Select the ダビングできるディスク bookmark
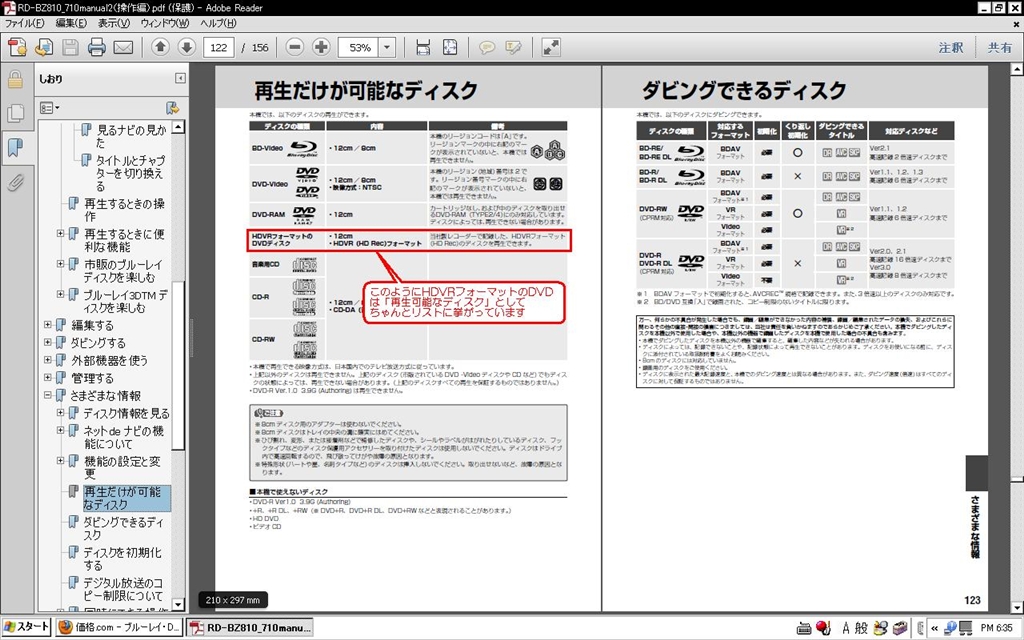Viewport: 1024px width, 640px height. coord(120,529)
